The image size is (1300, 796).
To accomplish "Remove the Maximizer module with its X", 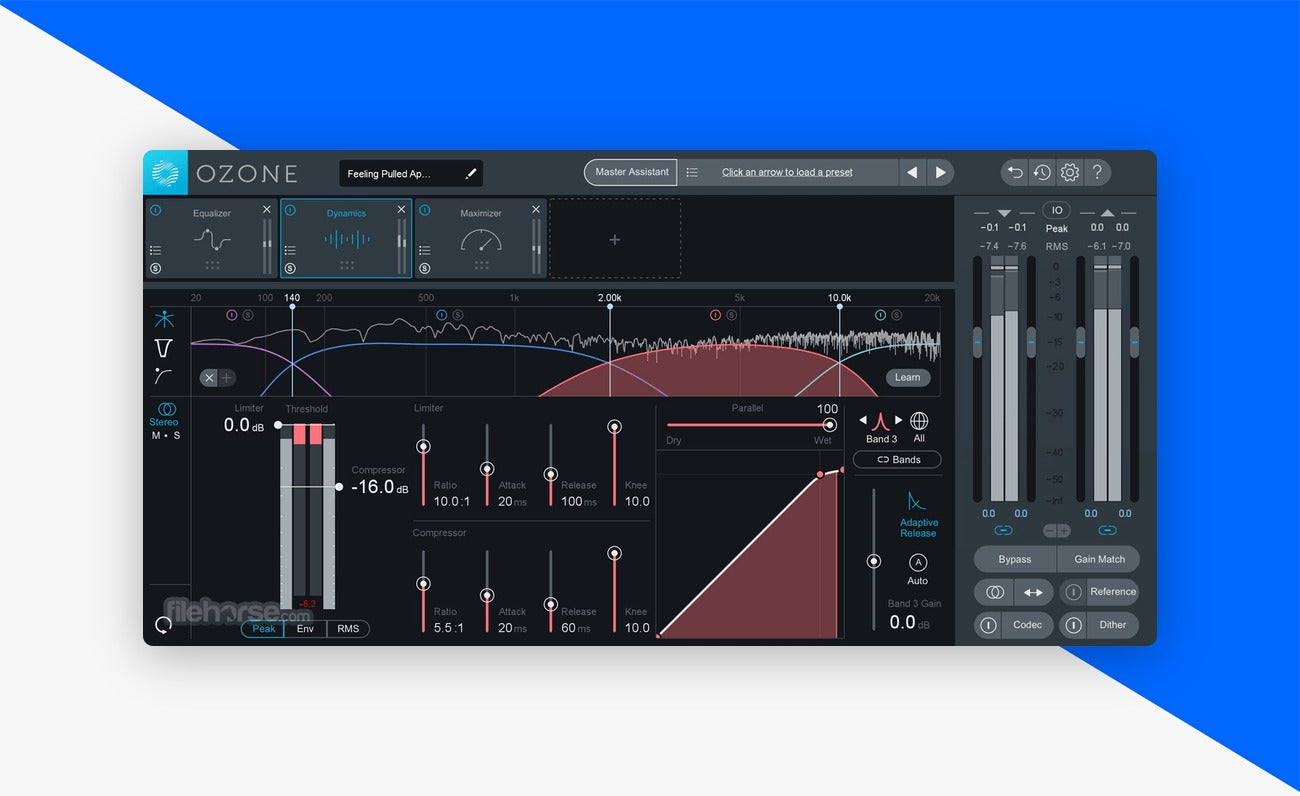I will (536, 209).
